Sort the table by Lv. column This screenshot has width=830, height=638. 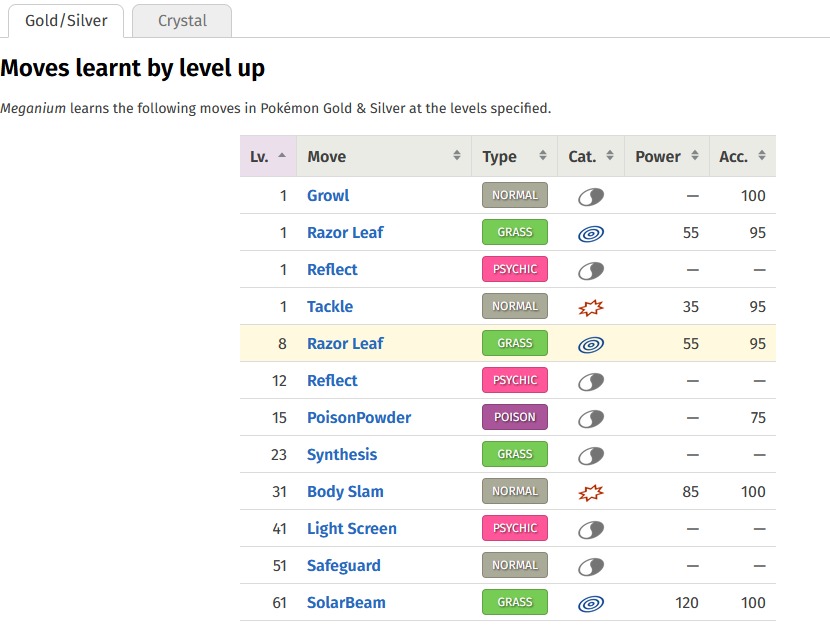pyautogui.click(x=267, y=157)
